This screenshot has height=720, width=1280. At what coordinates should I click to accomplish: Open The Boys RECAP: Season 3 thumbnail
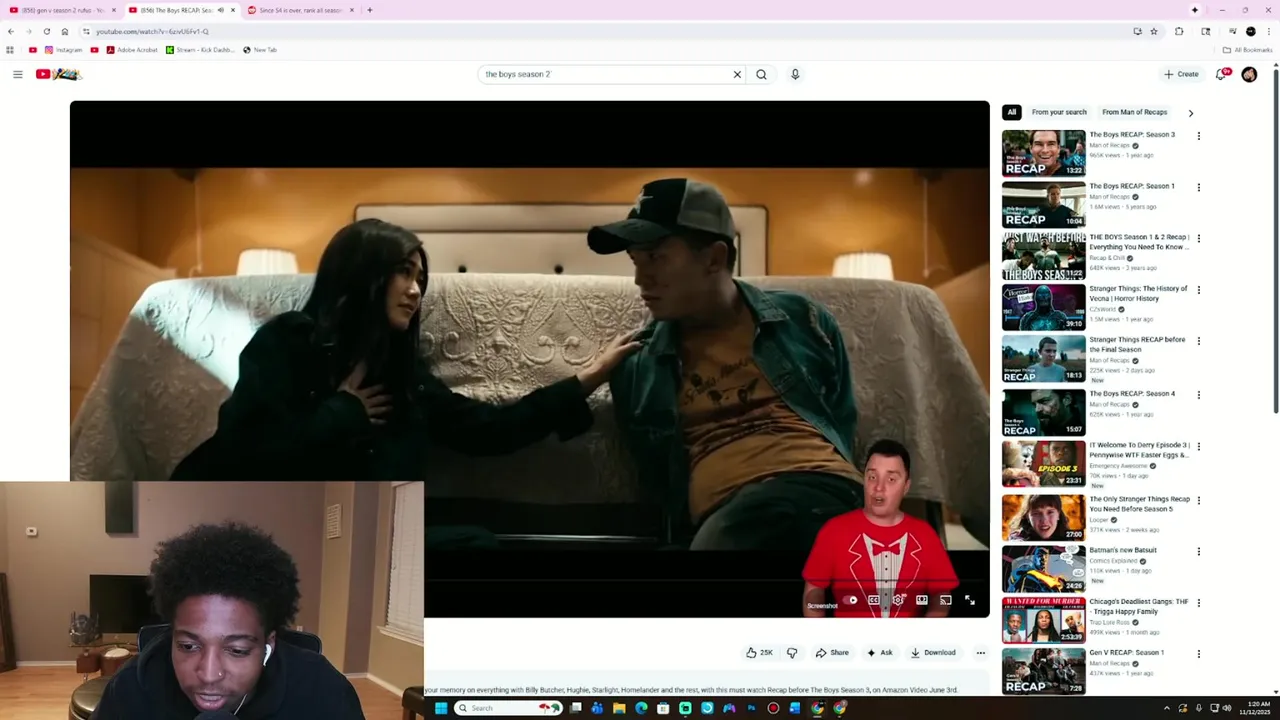coord(1043,153)
